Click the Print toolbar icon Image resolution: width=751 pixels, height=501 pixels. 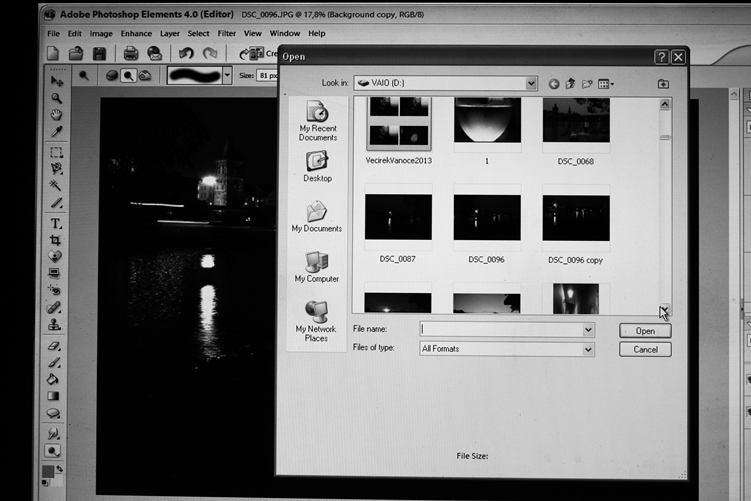tap(131, 53)
